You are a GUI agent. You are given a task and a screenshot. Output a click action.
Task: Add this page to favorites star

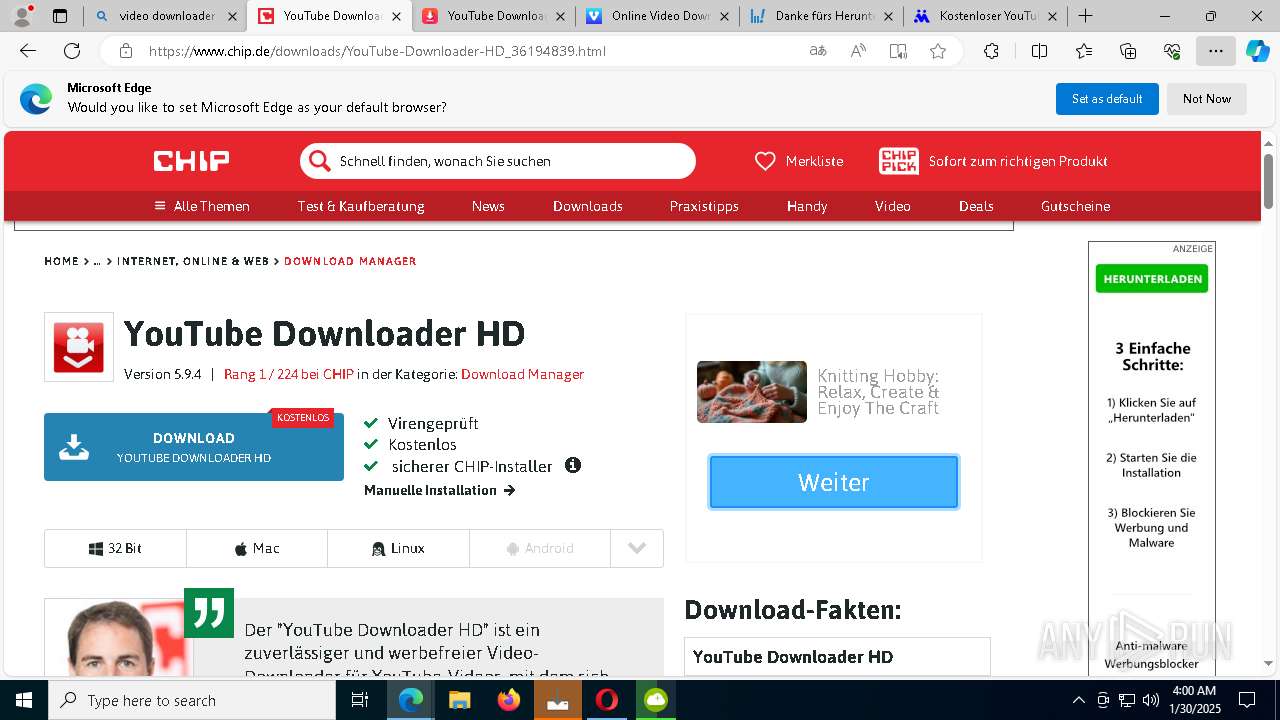coord(938,51)
